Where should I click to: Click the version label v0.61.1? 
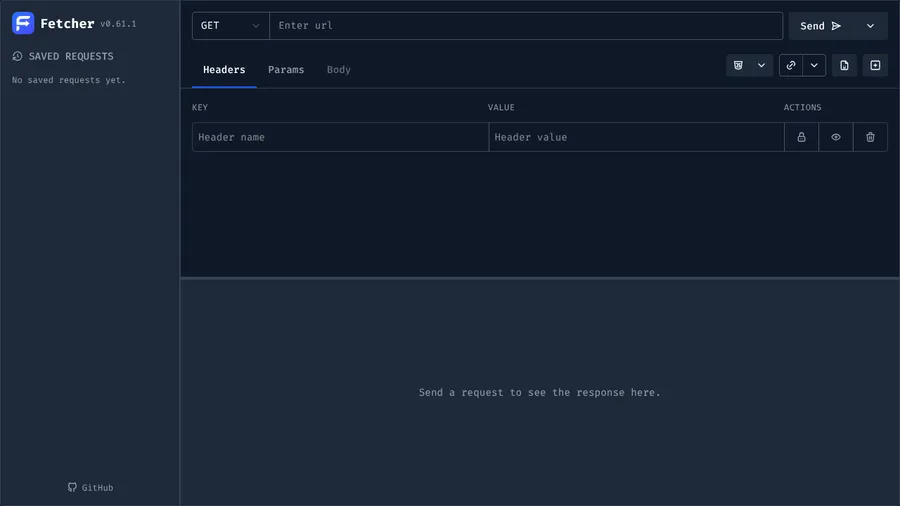118,24
